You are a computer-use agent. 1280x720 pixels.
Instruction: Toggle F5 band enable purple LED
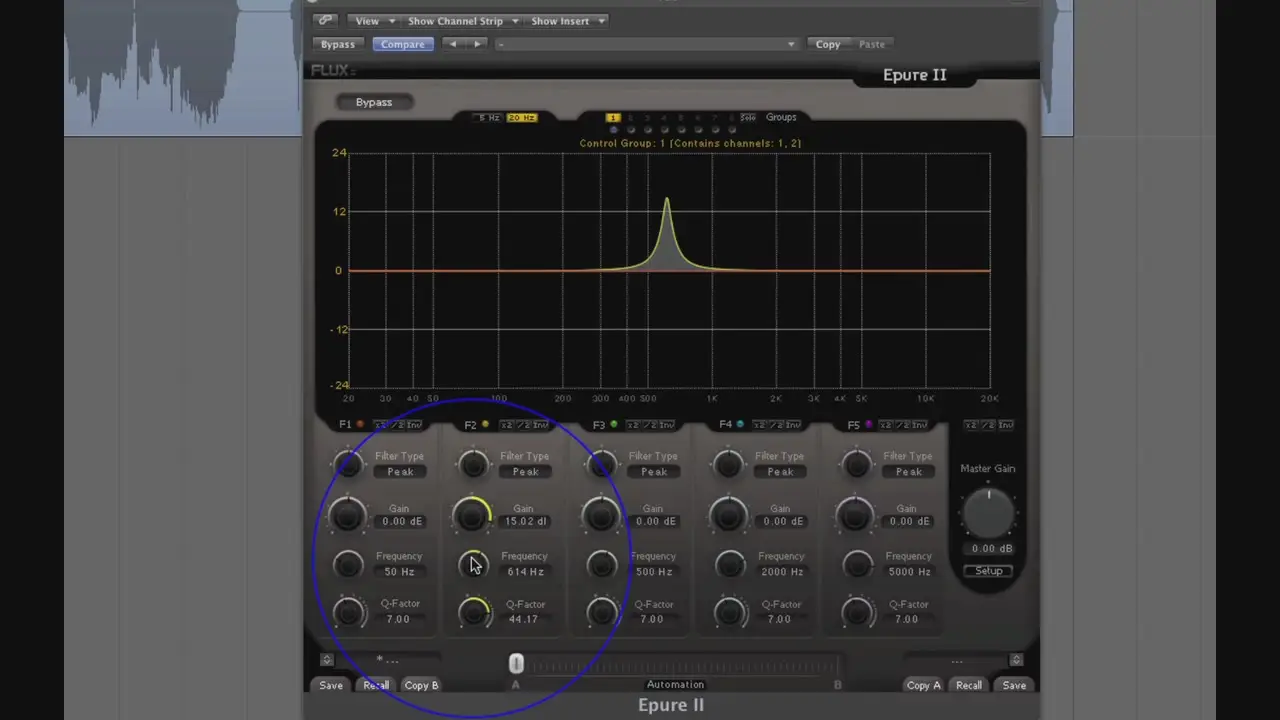coord(868,425)
